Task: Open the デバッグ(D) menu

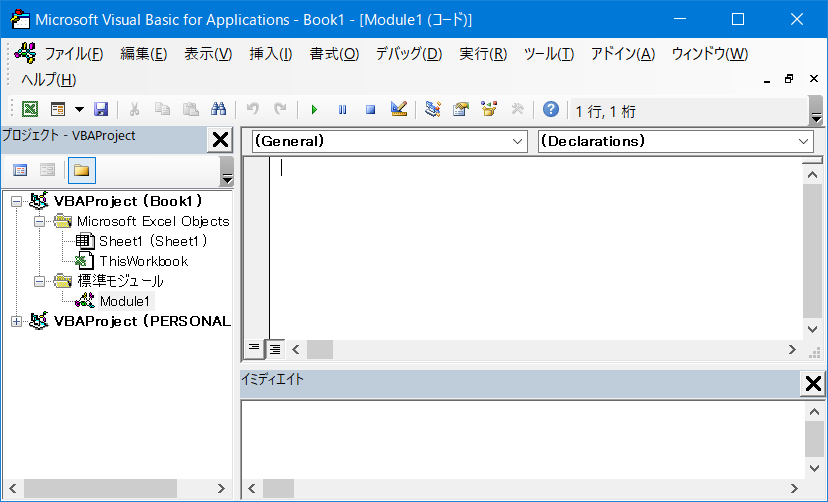Action: (409, 54)
